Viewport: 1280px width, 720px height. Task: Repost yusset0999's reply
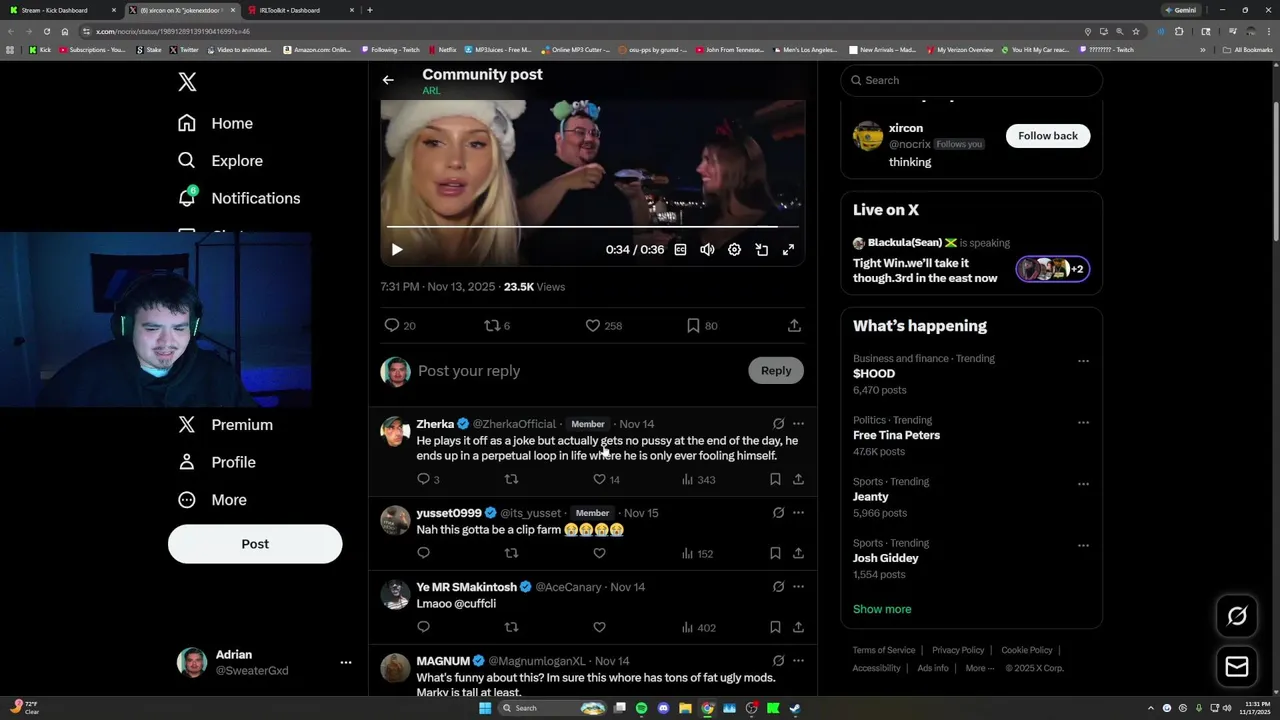point(511,553)
